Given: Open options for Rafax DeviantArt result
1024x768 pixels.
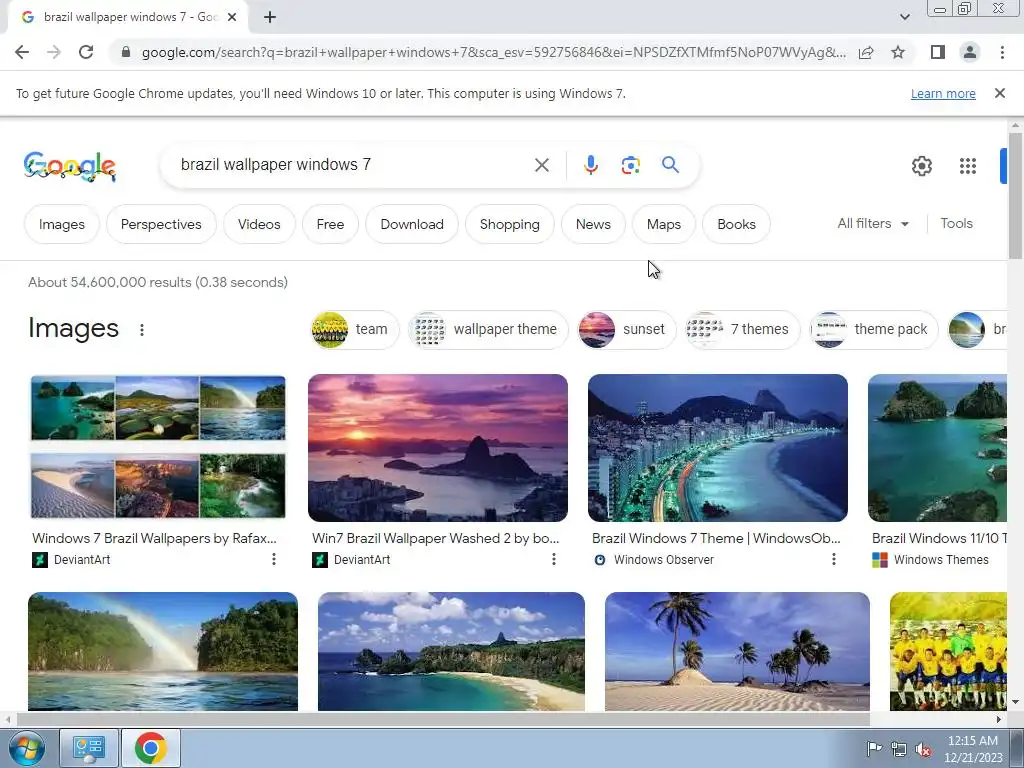Looking at the screenshot, I should click(x=274, y=559).
